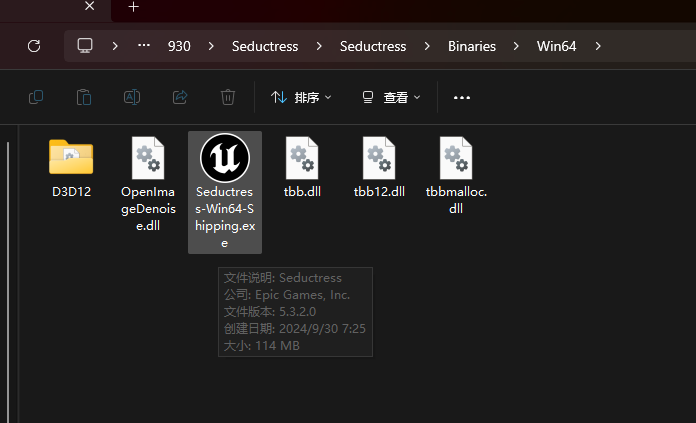Select the tbb12.dll file

[x=379, y=167]
